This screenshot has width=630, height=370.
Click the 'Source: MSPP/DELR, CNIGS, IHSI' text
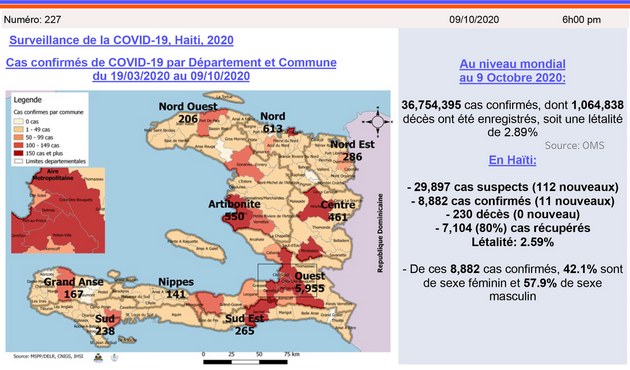pos(48,356)
